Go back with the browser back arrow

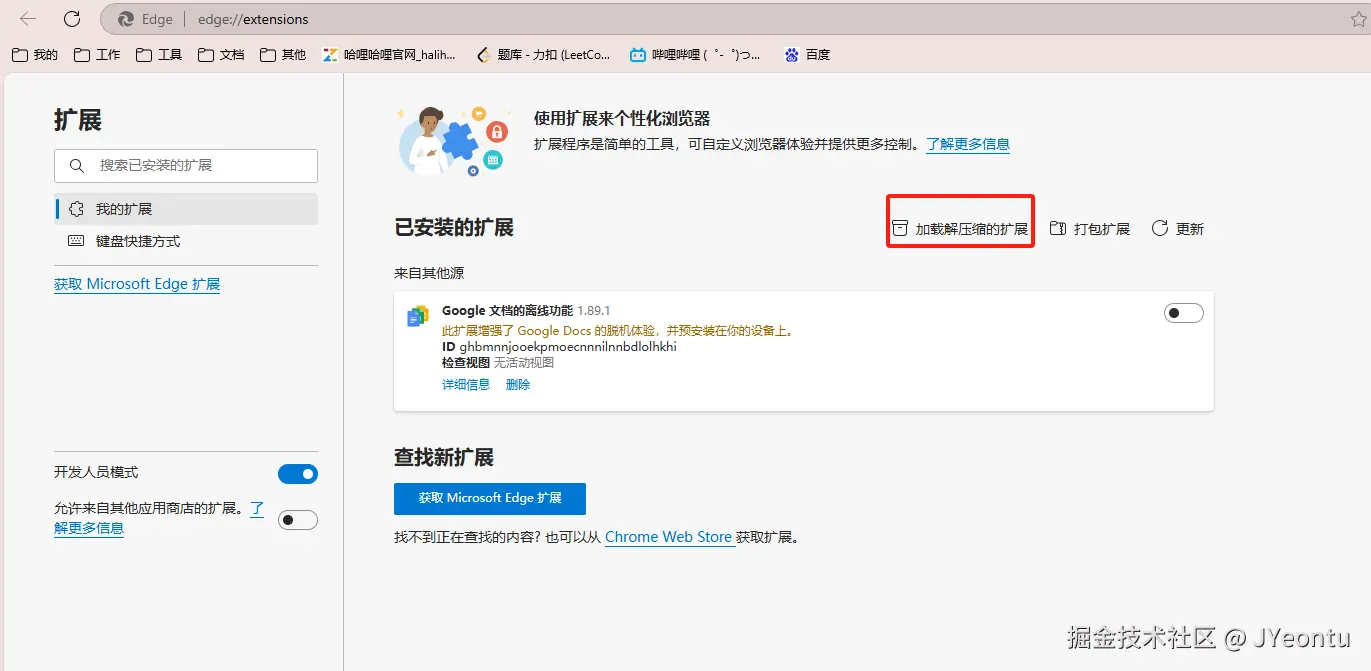28,19
